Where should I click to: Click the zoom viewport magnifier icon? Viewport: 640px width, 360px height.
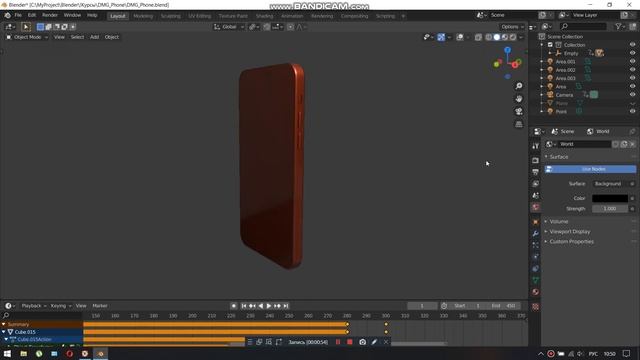[519, 86]
